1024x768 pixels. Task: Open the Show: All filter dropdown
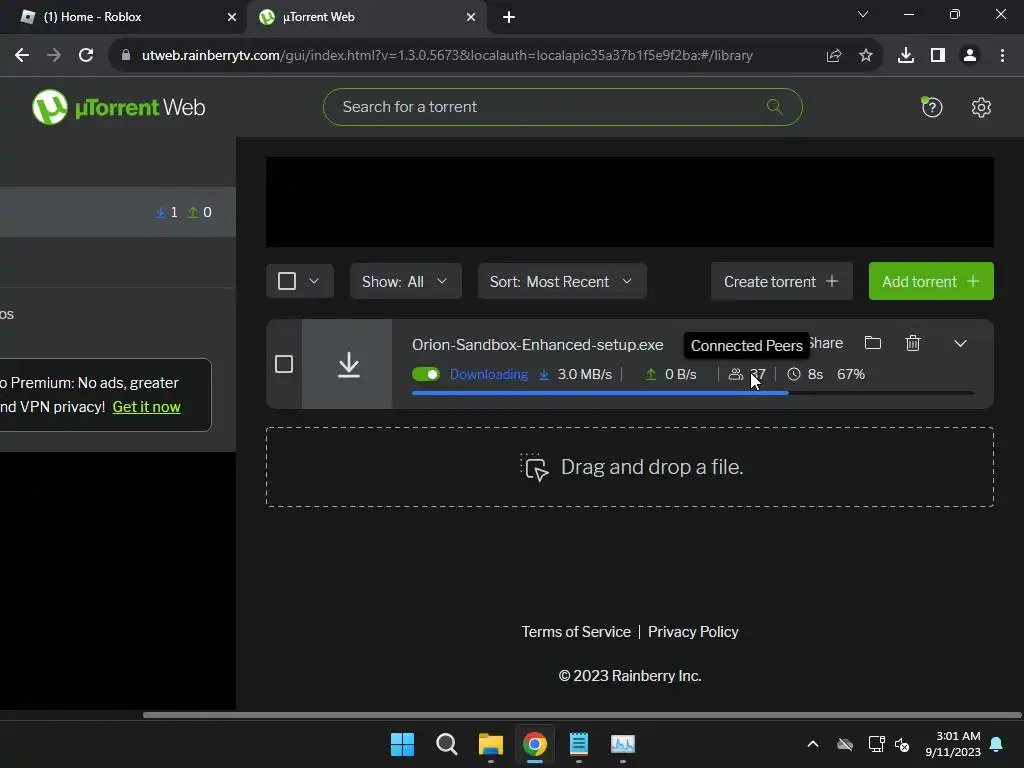coord(406,281)
